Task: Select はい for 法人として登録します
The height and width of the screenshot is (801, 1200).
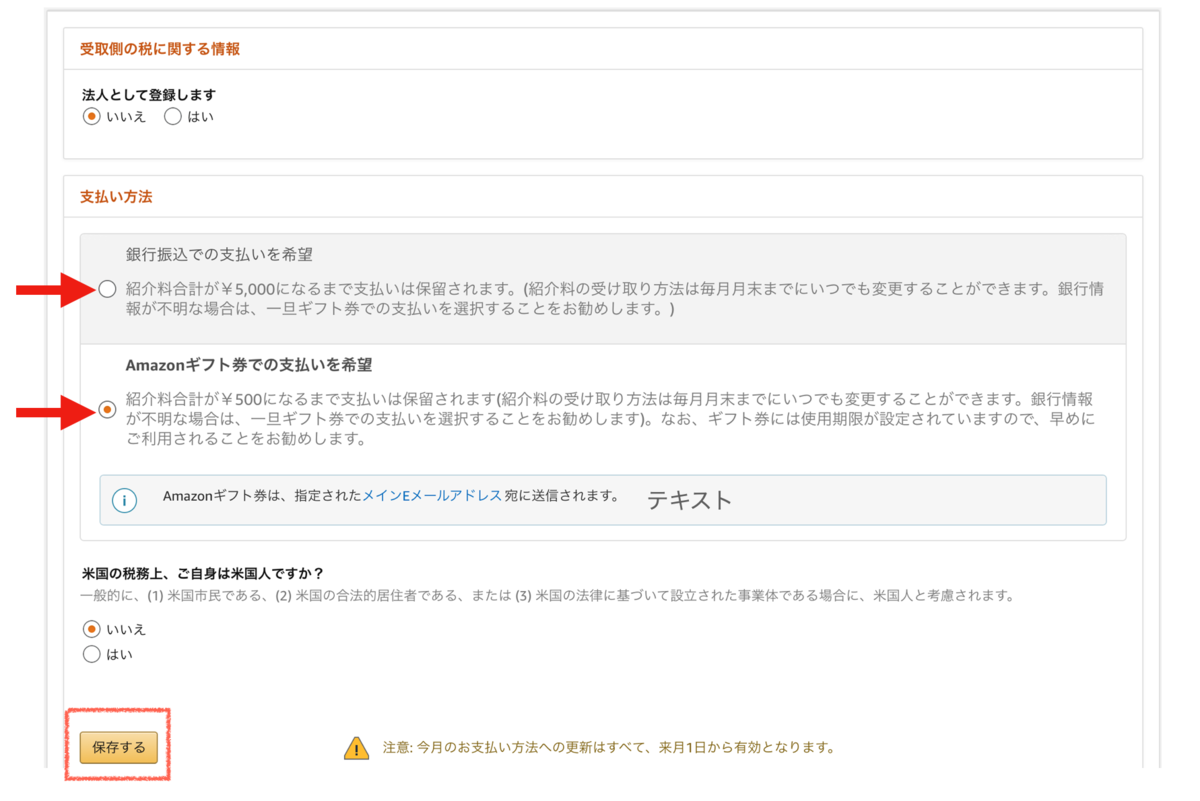Action: coord(173,117)
